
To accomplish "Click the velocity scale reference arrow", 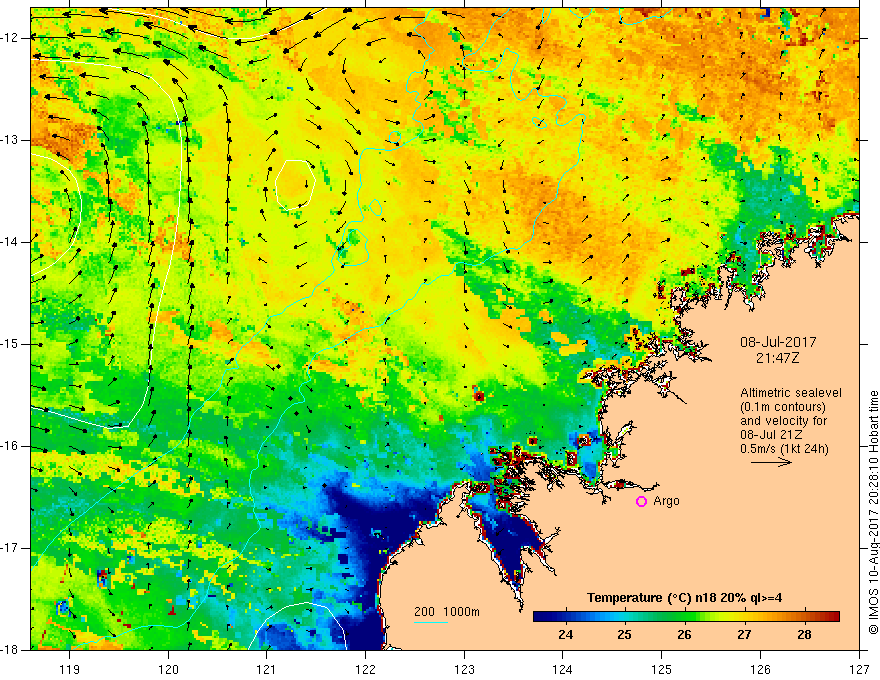I will pos(771,462).
